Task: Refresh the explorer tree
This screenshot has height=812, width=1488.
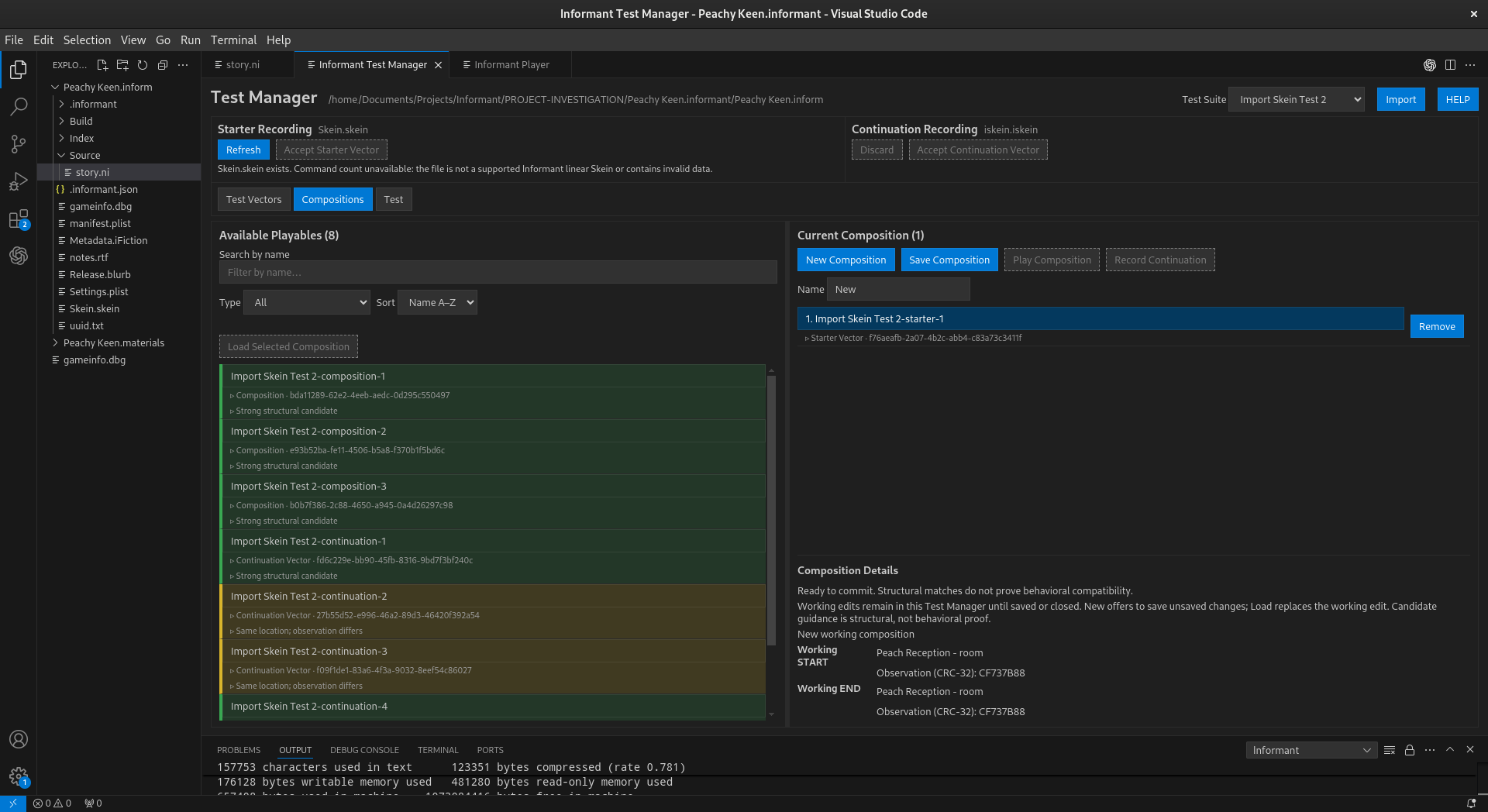Action: [143, 65]
